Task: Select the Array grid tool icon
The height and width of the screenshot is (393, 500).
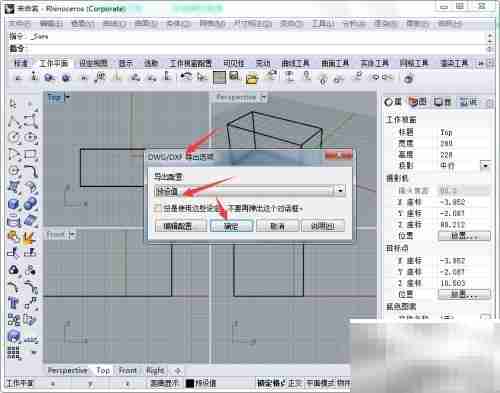Action: click(14, 353)
